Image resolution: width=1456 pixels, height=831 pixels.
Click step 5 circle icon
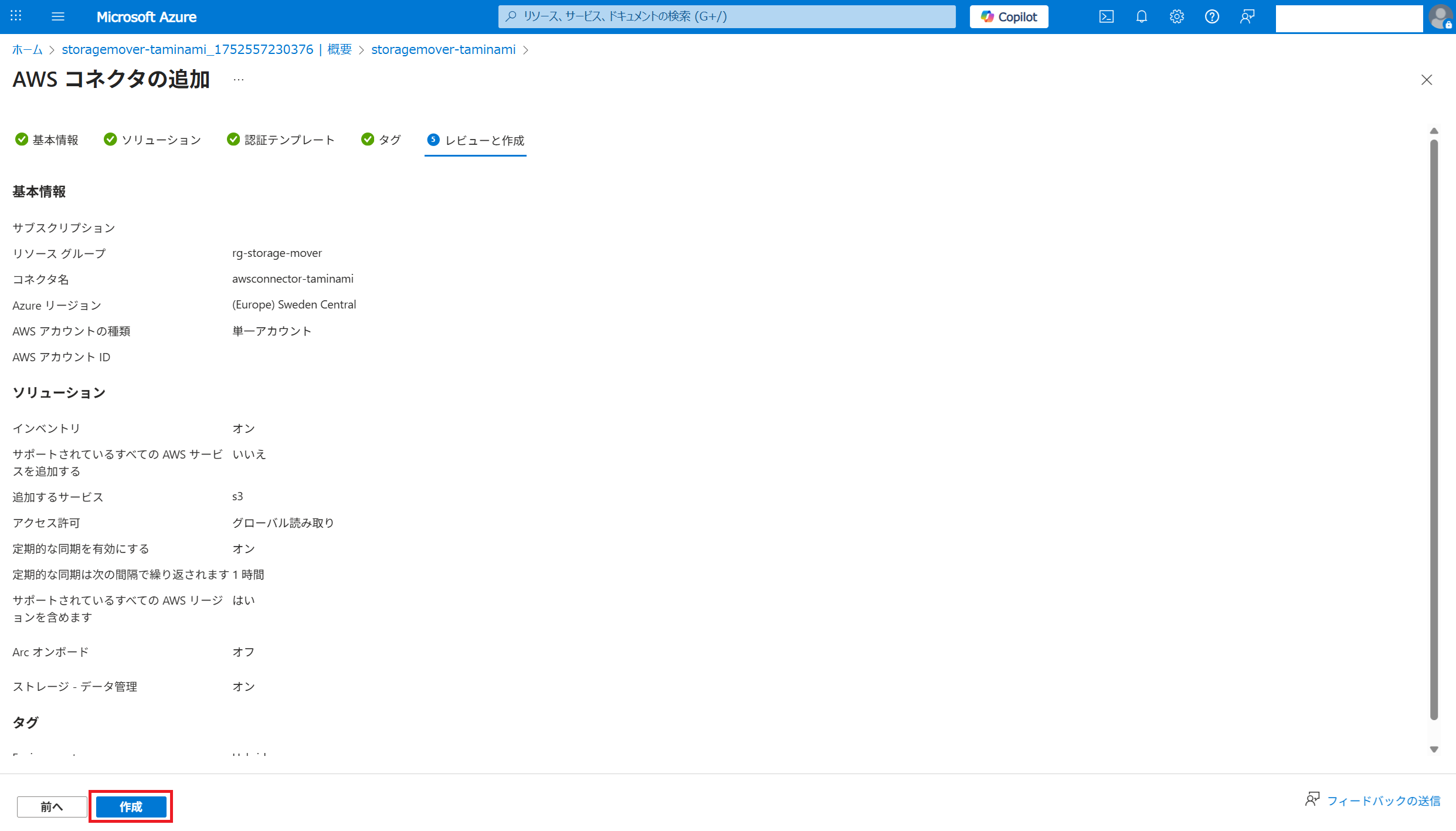[433, 140]
